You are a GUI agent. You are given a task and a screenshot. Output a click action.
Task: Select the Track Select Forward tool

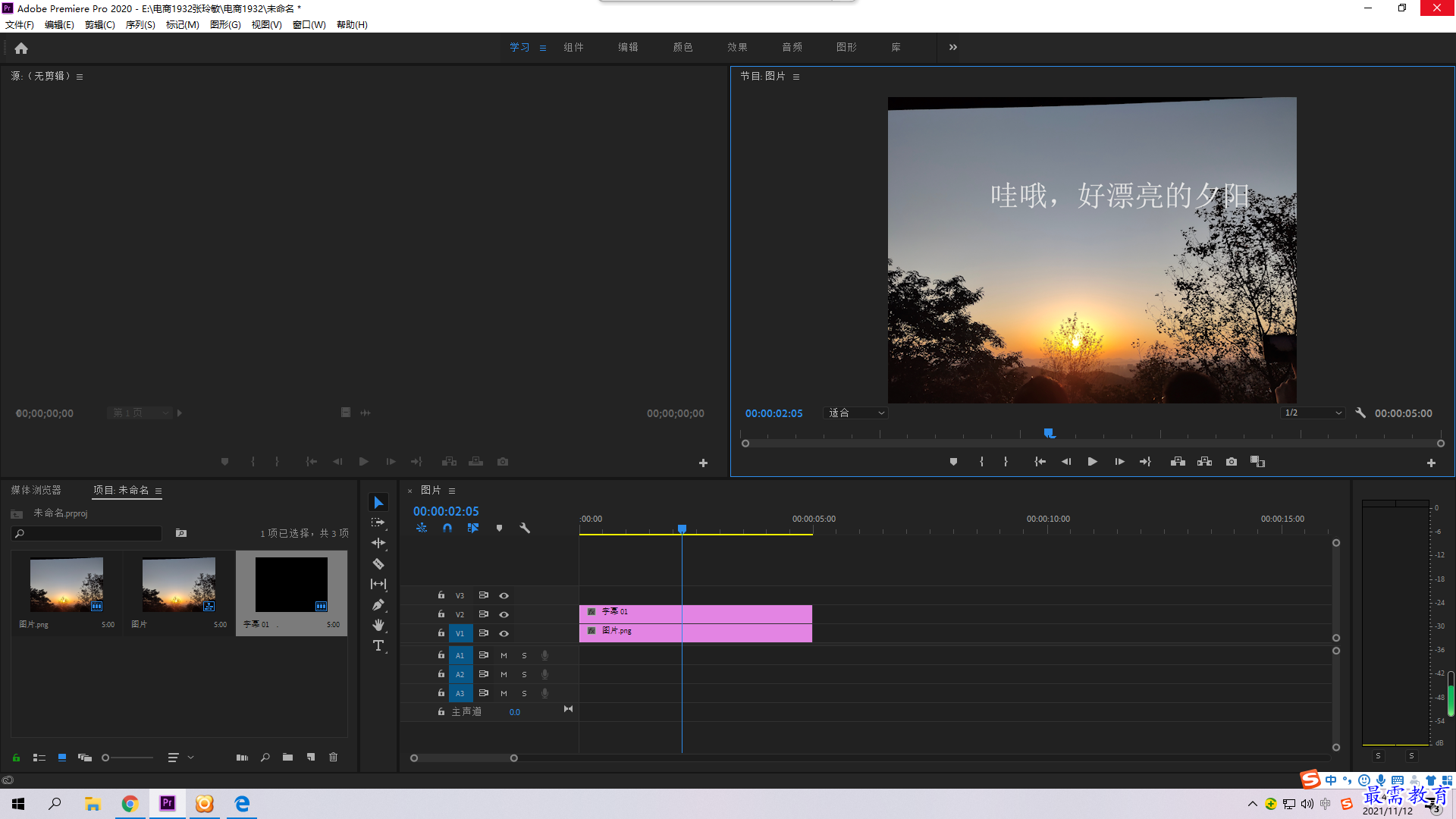coord(378,522)
